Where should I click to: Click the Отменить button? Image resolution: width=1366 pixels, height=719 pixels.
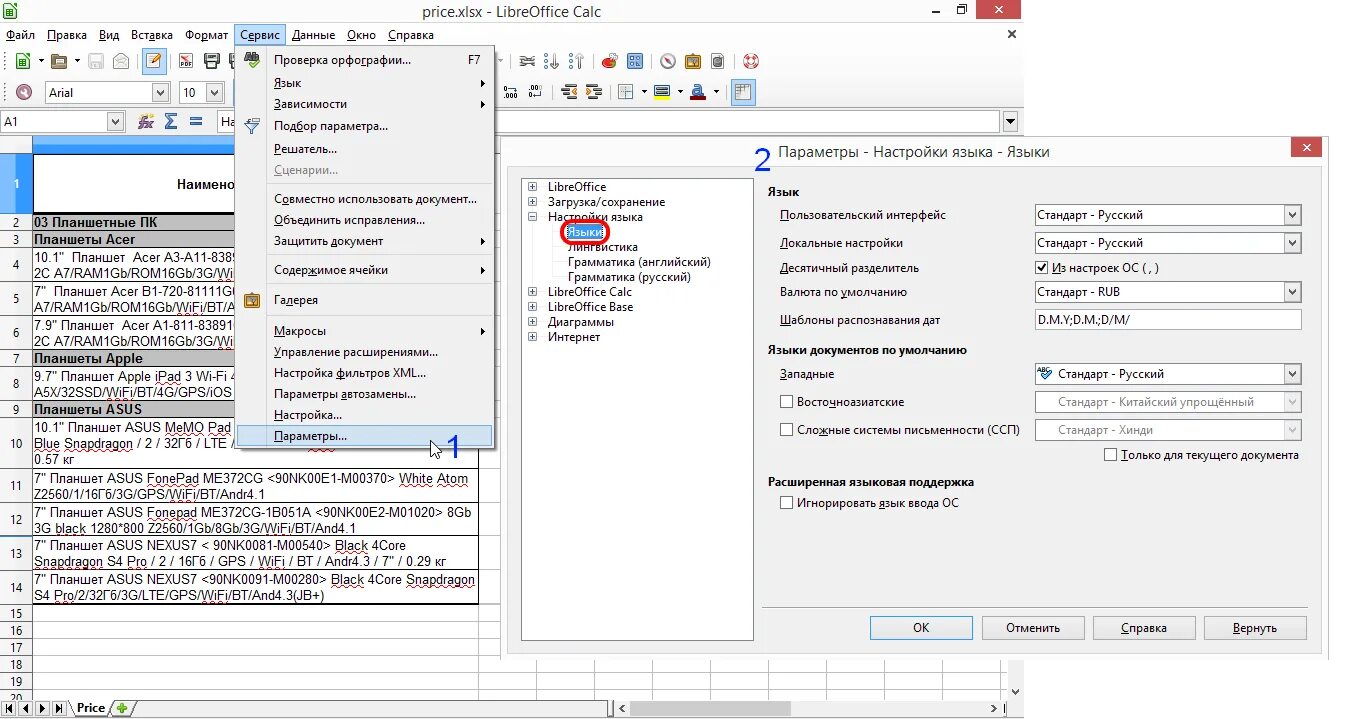1033,628
